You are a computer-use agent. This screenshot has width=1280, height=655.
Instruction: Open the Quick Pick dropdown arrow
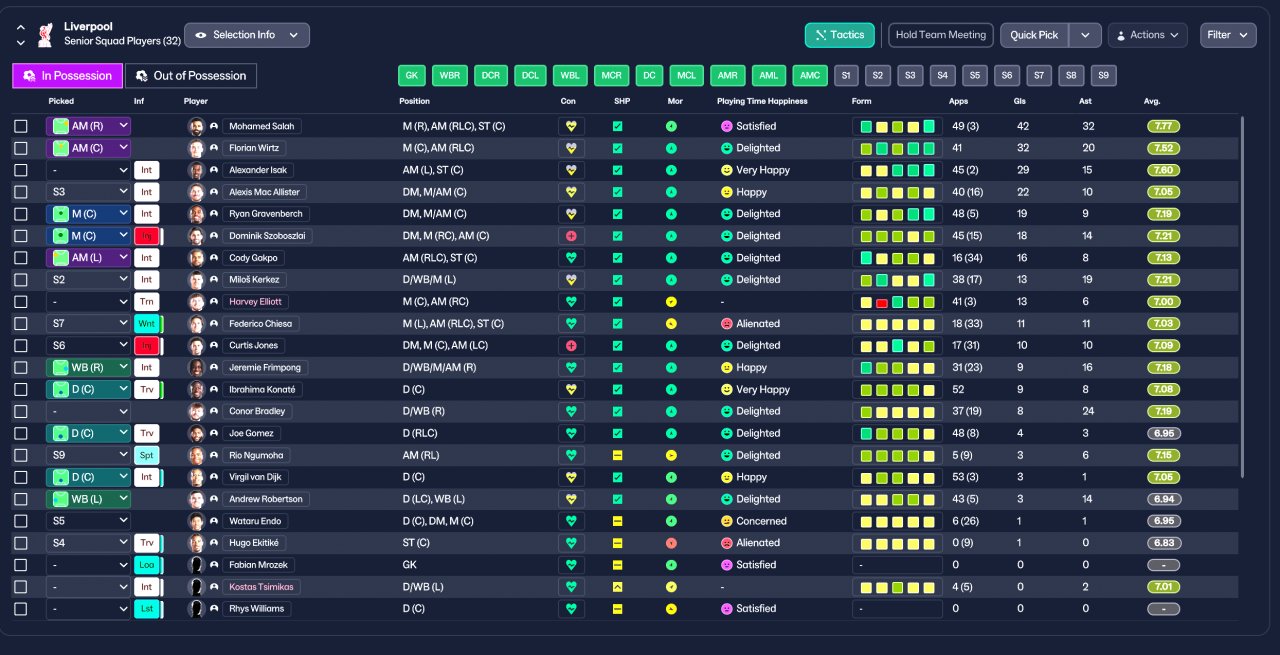point(1085,35)
